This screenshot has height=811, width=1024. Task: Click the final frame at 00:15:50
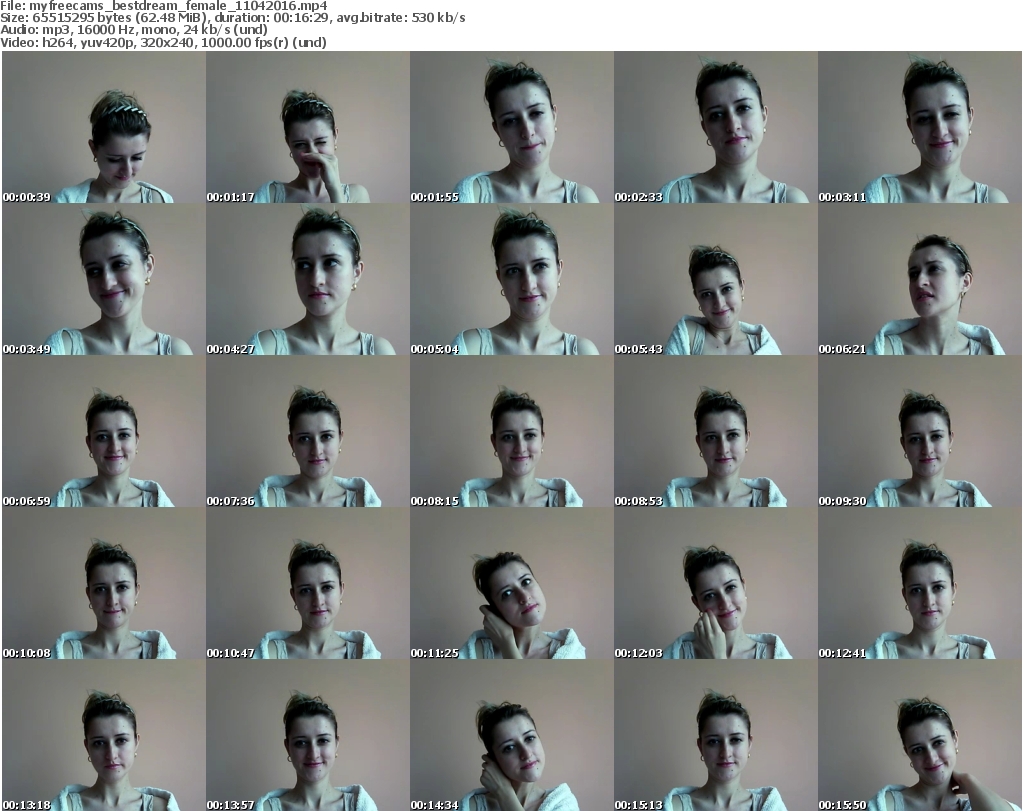[x=920, y=735]
